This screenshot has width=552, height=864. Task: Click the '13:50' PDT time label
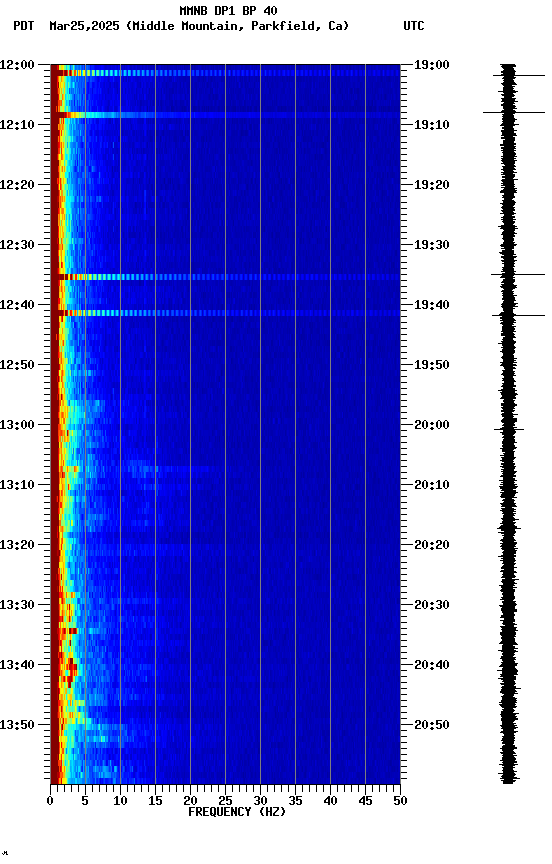pyautogui.click(x=17, y=725)
